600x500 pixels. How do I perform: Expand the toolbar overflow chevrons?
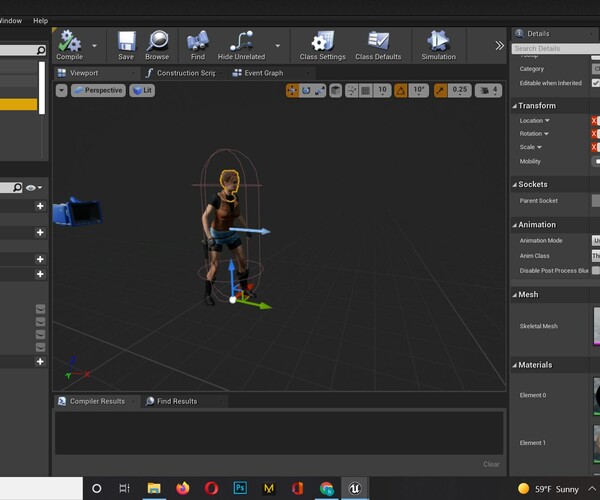(x=499, y=46)
